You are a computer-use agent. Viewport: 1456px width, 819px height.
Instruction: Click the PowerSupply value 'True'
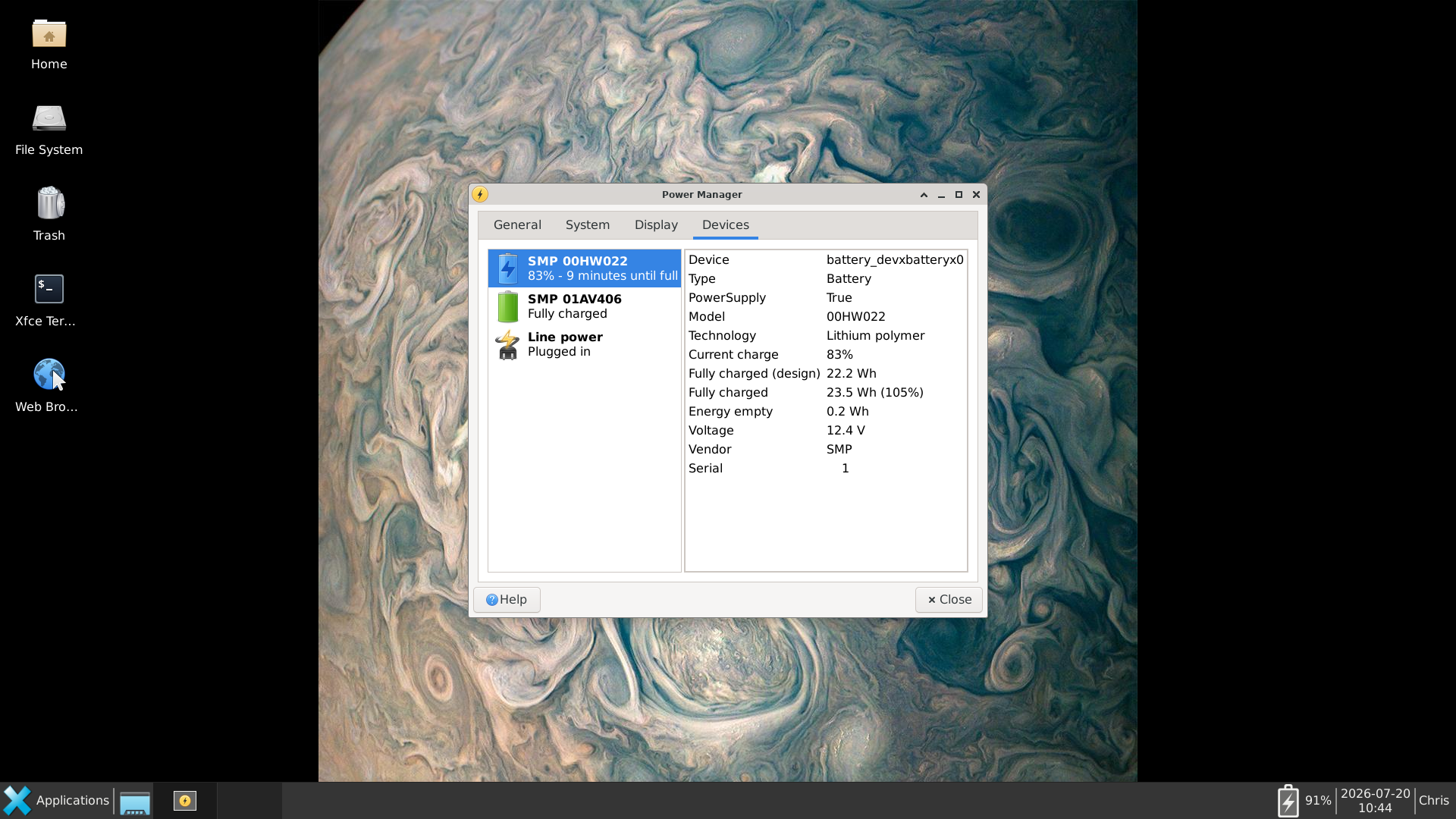pos(839,298)
